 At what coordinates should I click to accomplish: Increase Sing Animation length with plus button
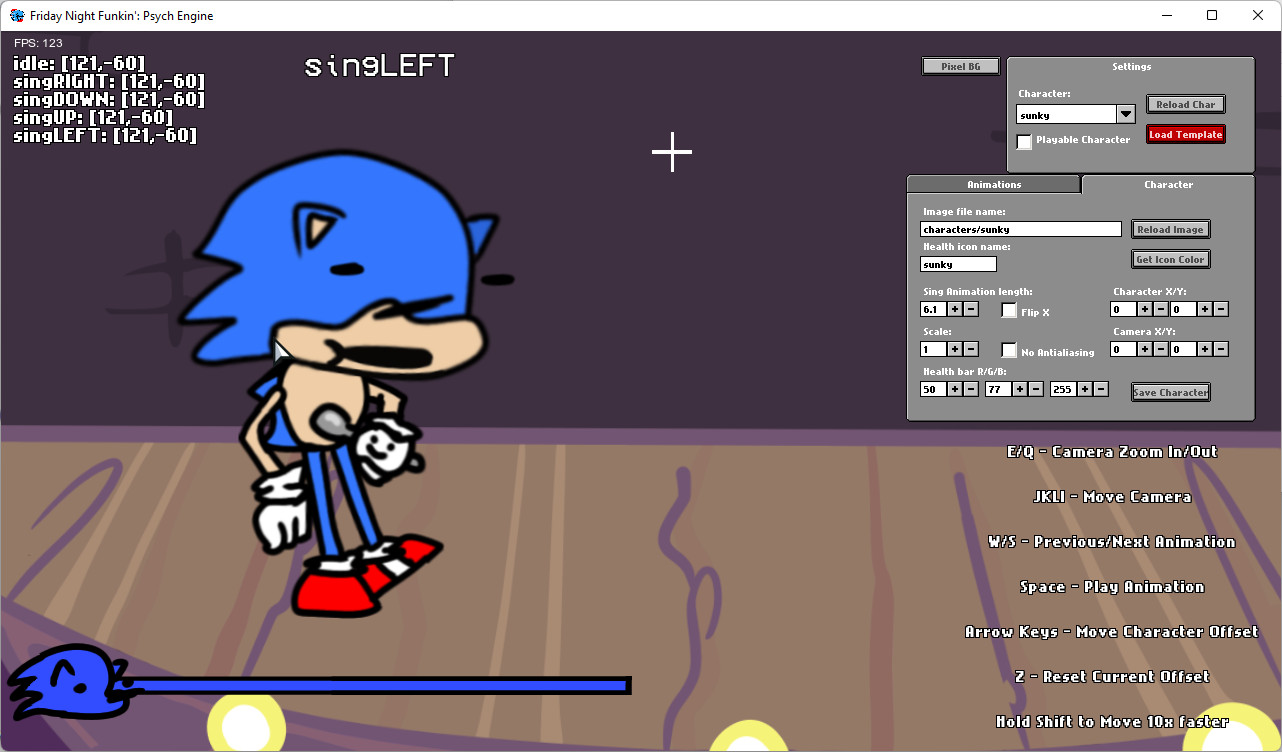954,310
